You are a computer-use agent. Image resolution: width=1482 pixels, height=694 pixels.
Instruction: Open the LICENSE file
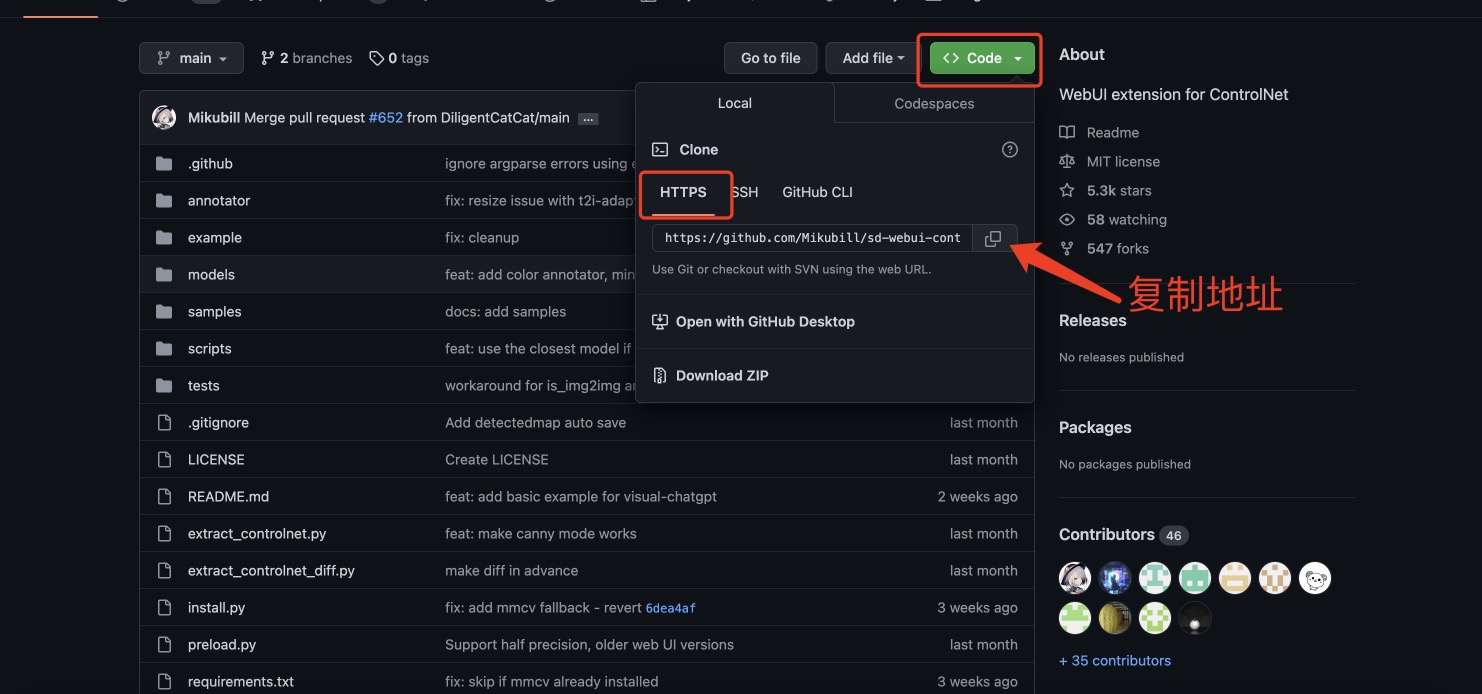pyautogui.click(x=216, y=459)
